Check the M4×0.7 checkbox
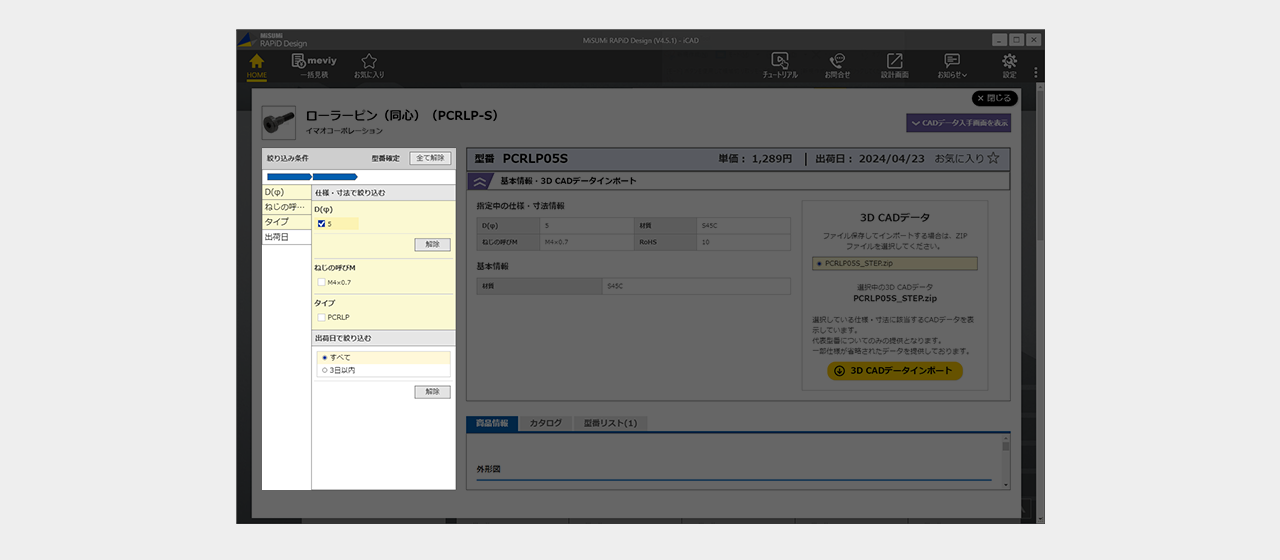Image resolution: width=1280 pixels, height=560 pixels. (322, 283)
